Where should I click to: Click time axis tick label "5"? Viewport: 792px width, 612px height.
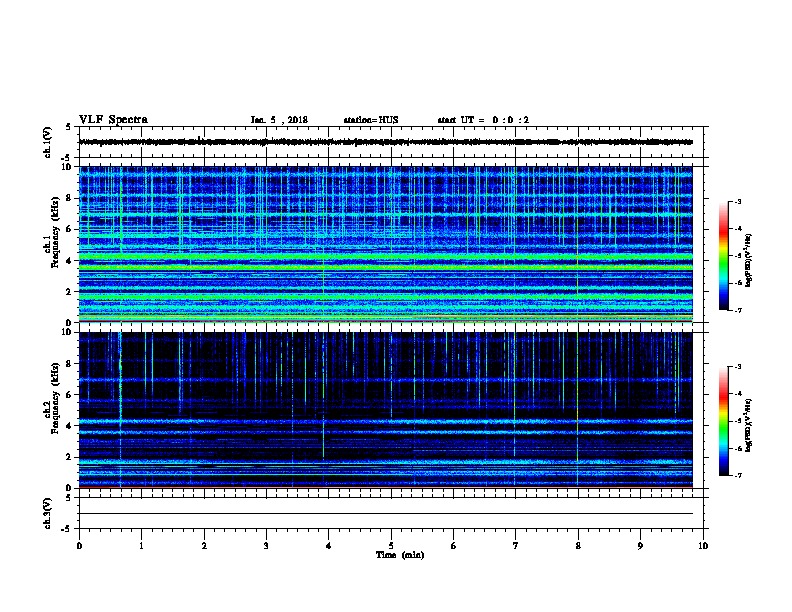click(x=391, y=545)
